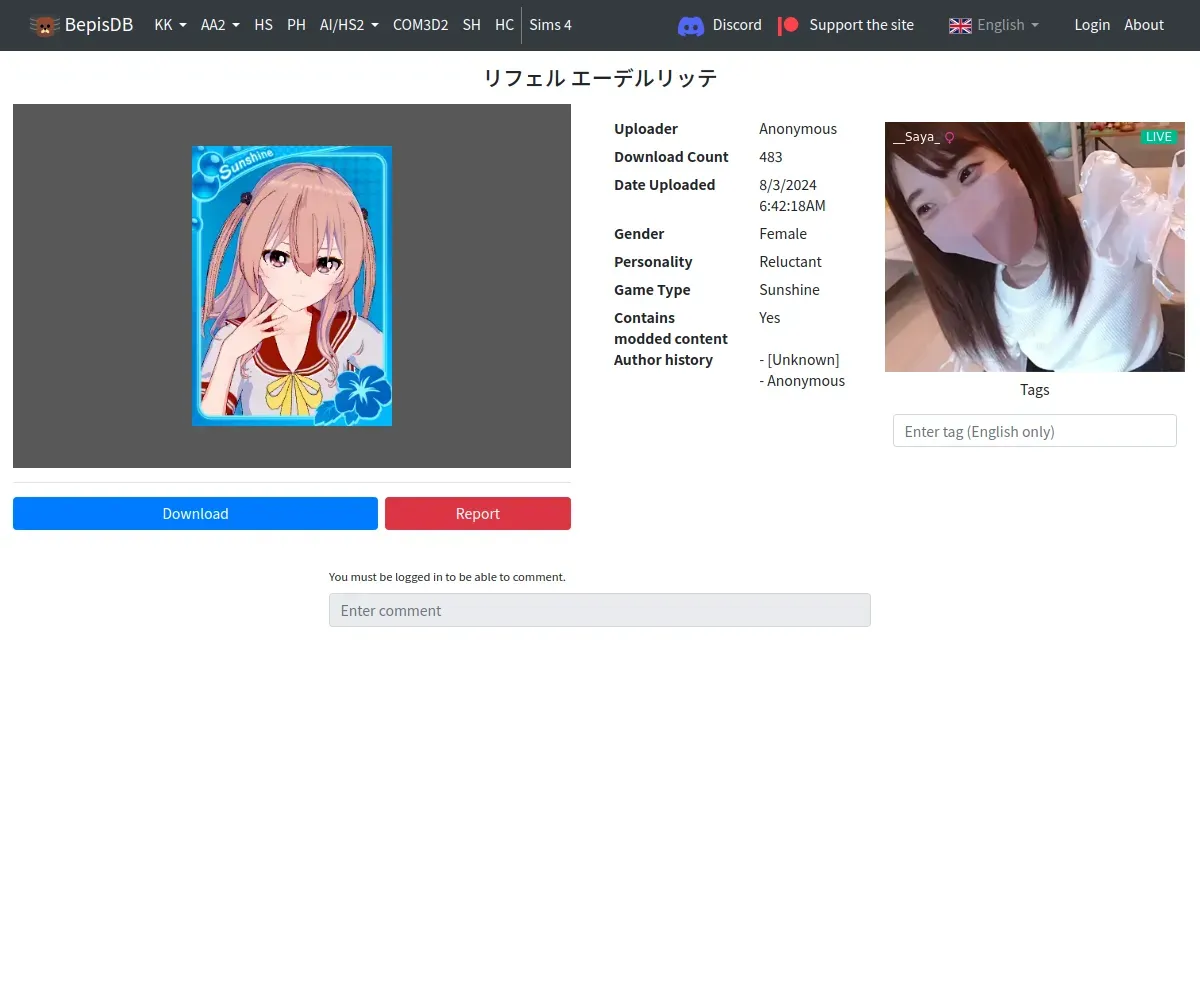1200x1000 pixels.
Task: Click the Anonymous uploader value
Action: tap(798, 129)
